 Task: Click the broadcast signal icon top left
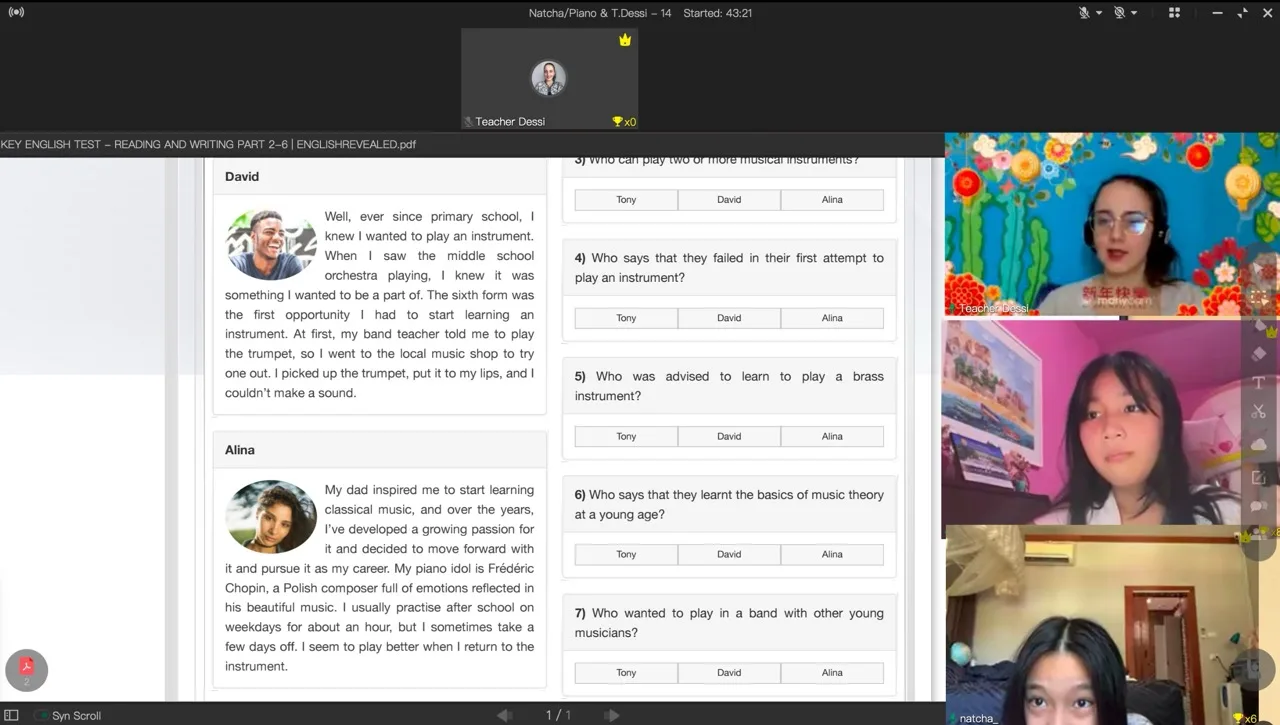[16, 12]
